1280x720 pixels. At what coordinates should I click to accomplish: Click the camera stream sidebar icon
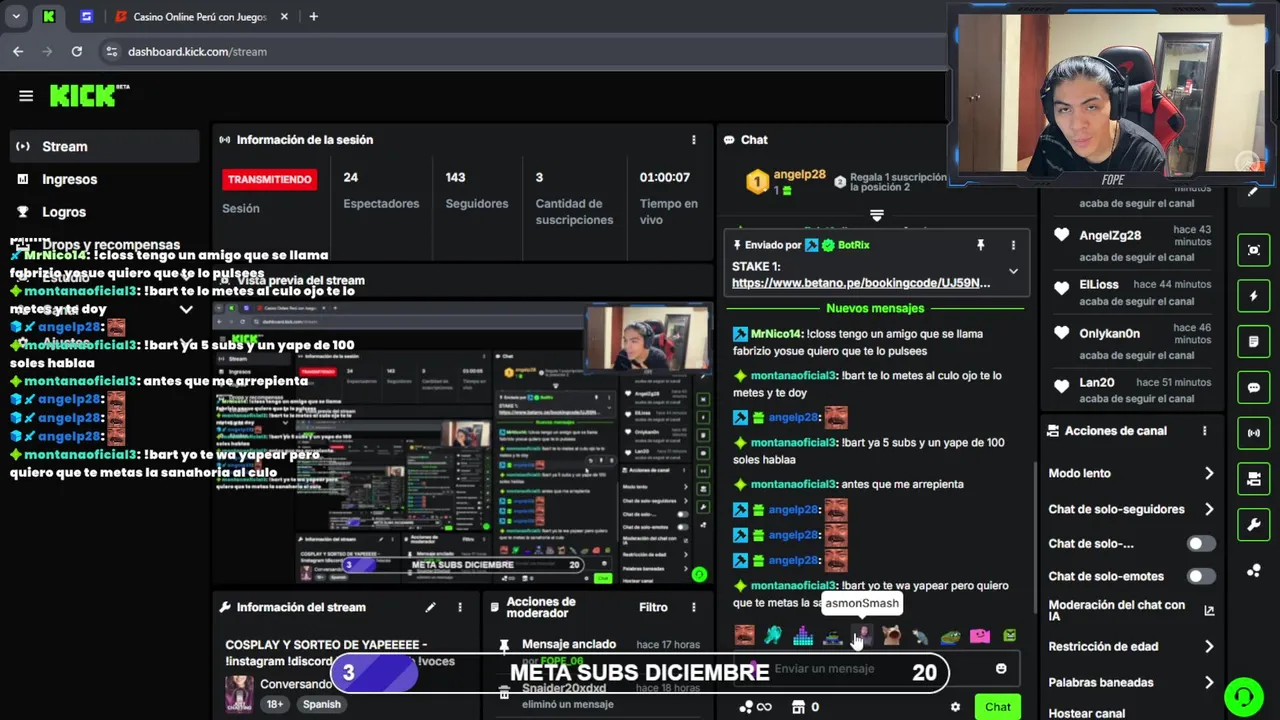point(1254,479)
